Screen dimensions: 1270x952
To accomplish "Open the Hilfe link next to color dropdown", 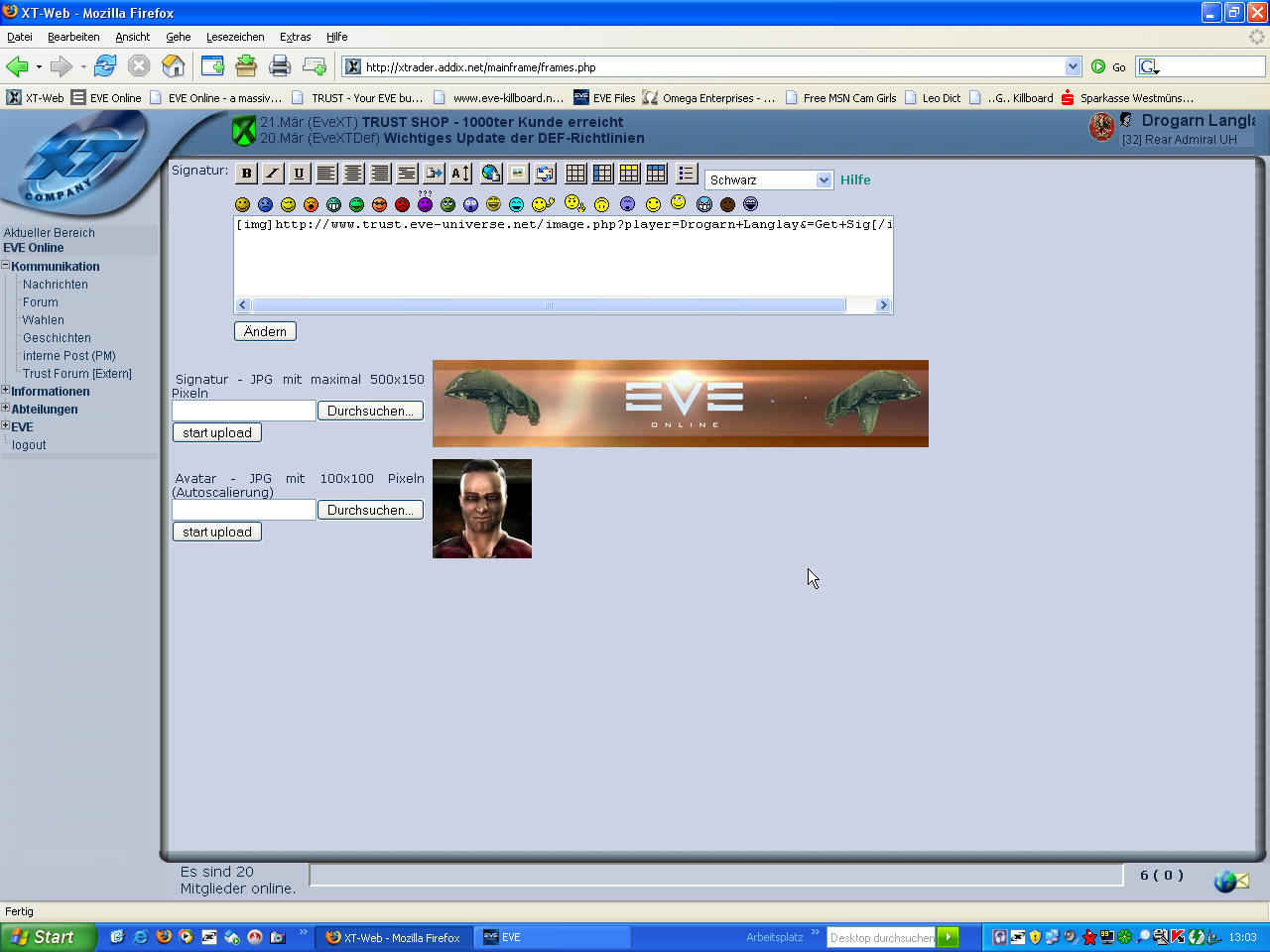I will pos(855,179).
